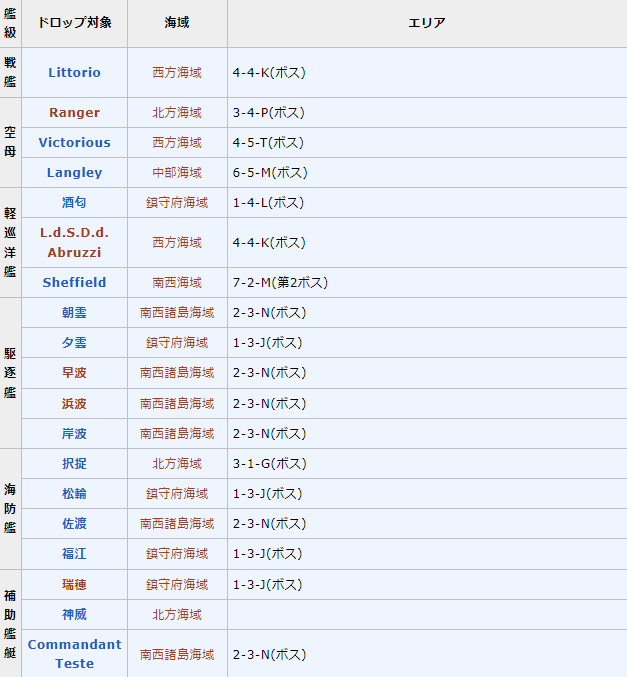Select the 3-1-G(ボス) area cell
The height and width of the screenshot is (677, 627).
click(427, 464)
